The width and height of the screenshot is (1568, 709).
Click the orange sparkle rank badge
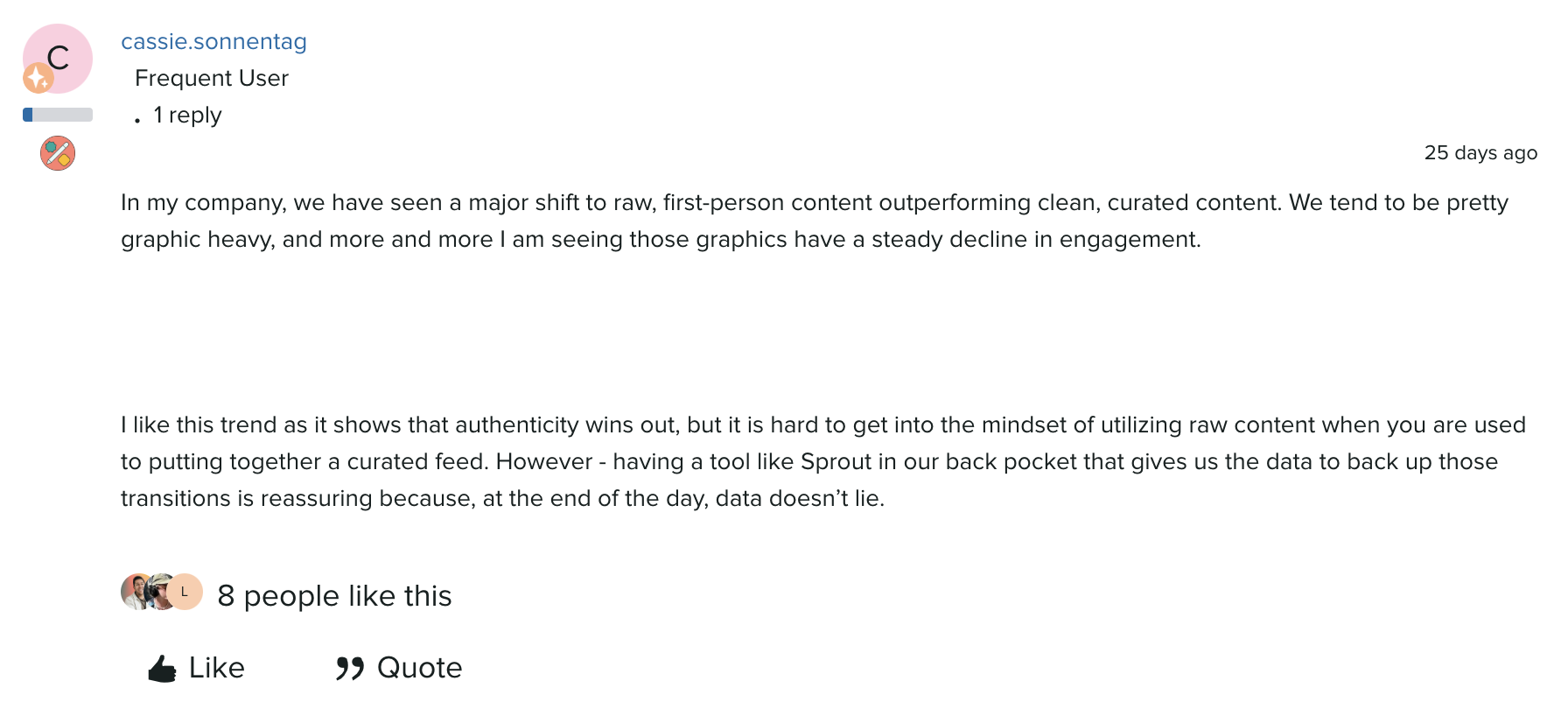click(38, 79)
